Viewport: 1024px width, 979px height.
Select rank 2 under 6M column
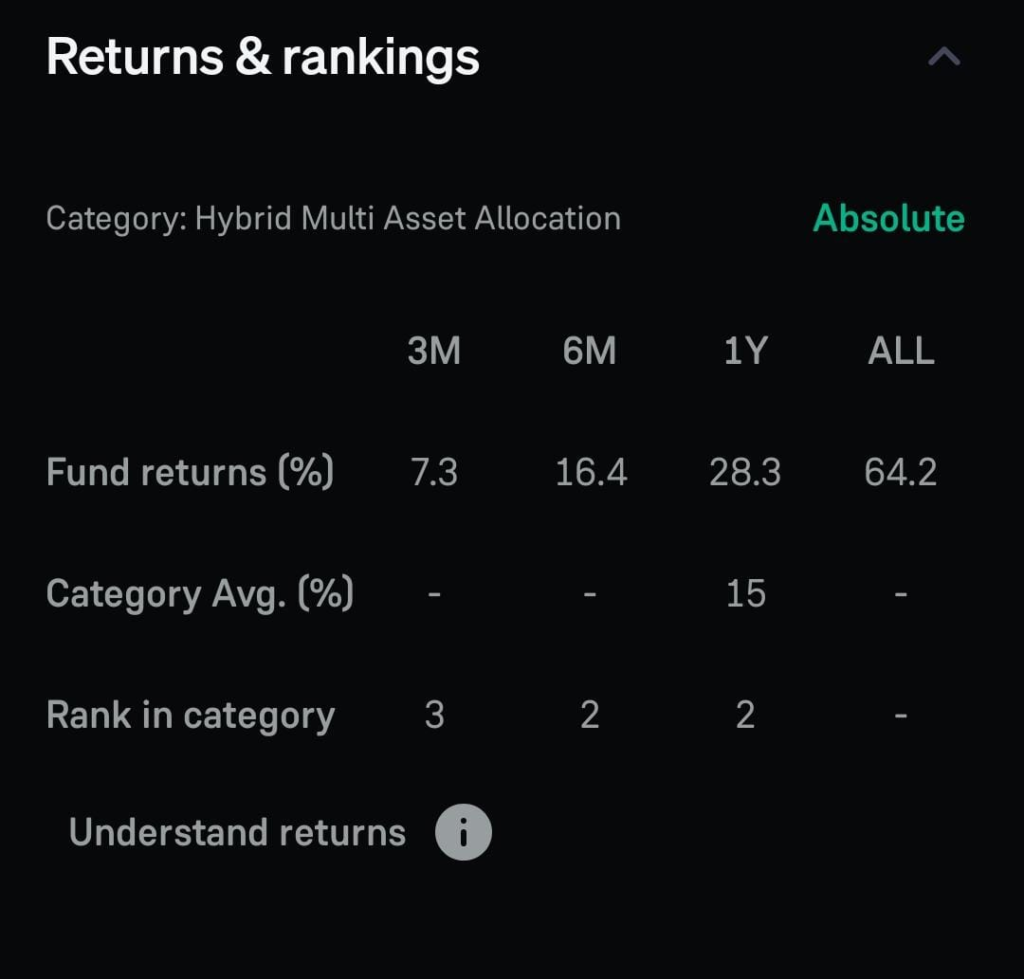tap(590, 714)
